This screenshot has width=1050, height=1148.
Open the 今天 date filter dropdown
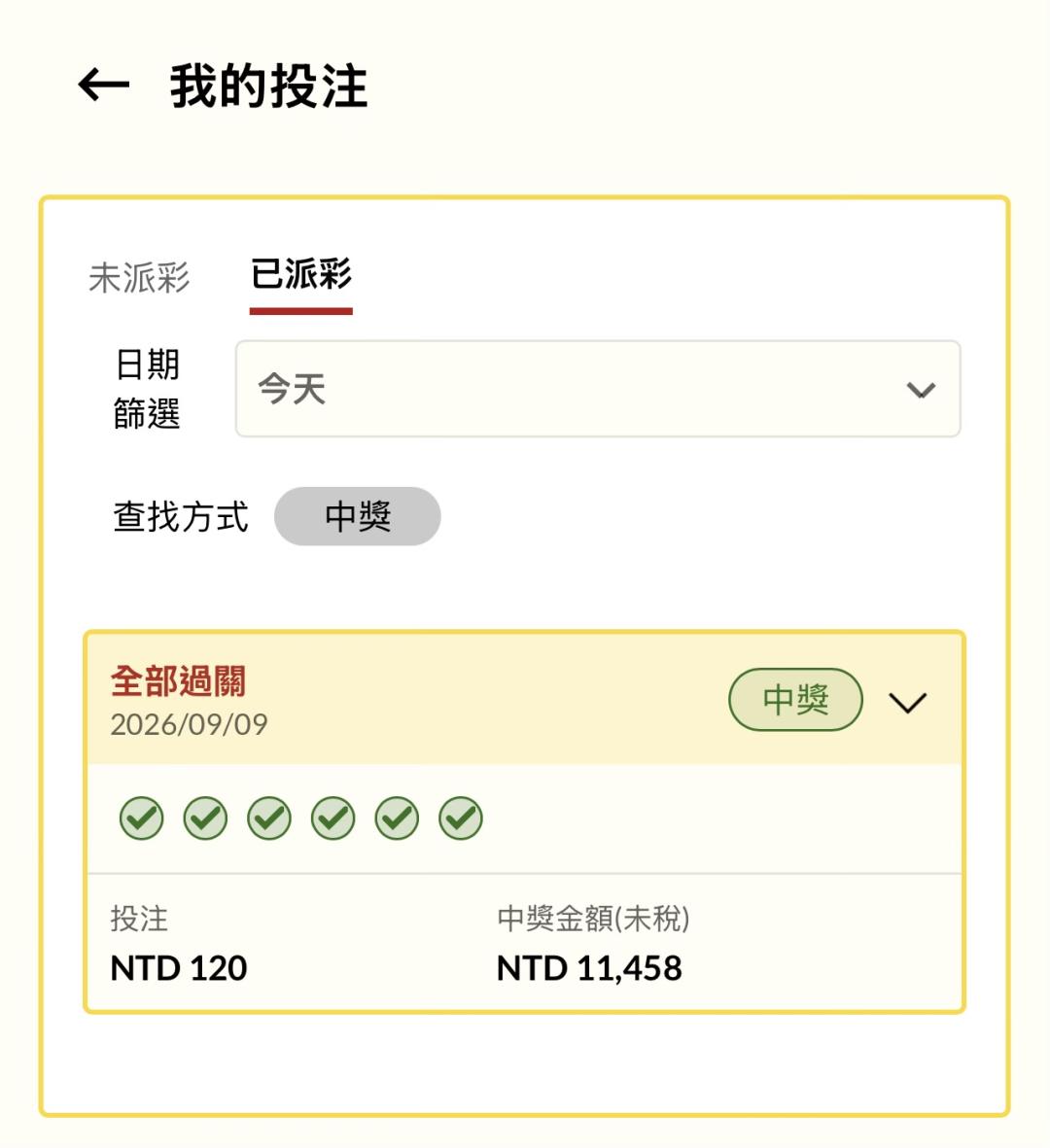[598, 389]
